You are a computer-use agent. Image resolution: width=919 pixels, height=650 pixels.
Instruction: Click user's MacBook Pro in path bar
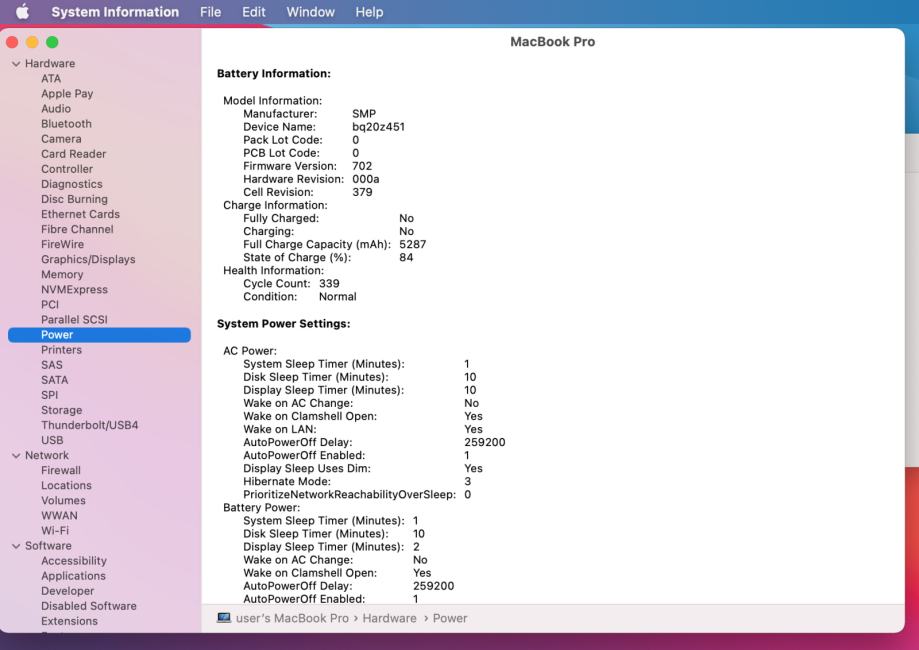pos(292,618)
